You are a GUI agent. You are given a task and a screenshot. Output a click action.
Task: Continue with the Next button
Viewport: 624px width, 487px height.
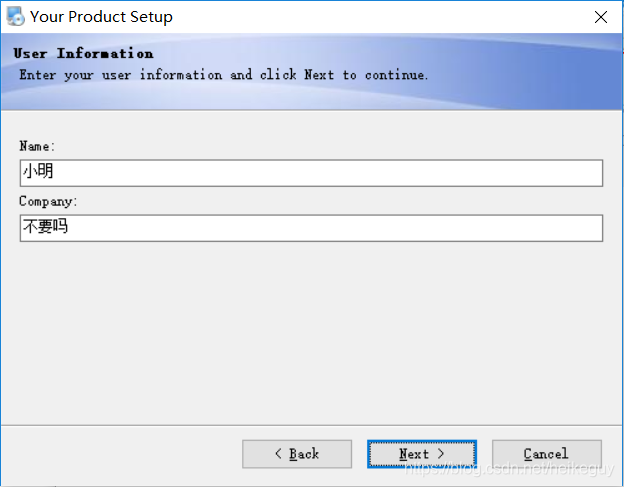(422, 454)
